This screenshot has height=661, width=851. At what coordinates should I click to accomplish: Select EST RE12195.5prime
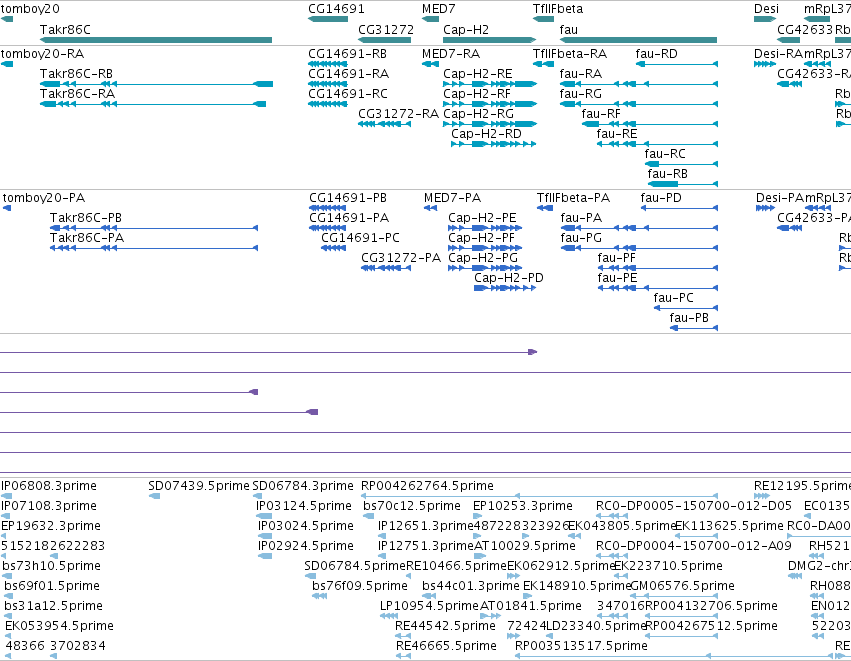761,496
